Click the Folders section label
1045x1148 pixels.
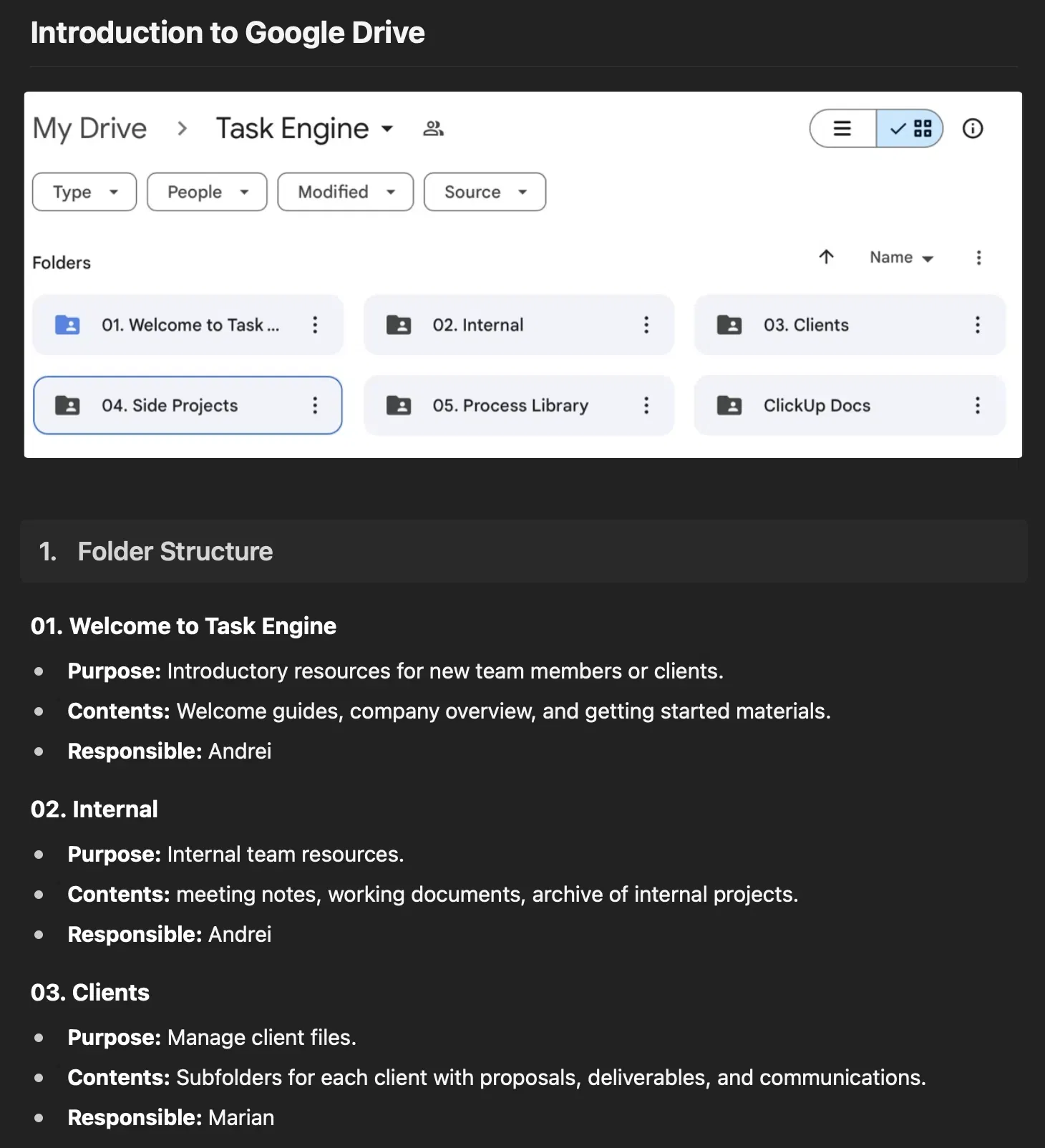click(x=62, y=263)
